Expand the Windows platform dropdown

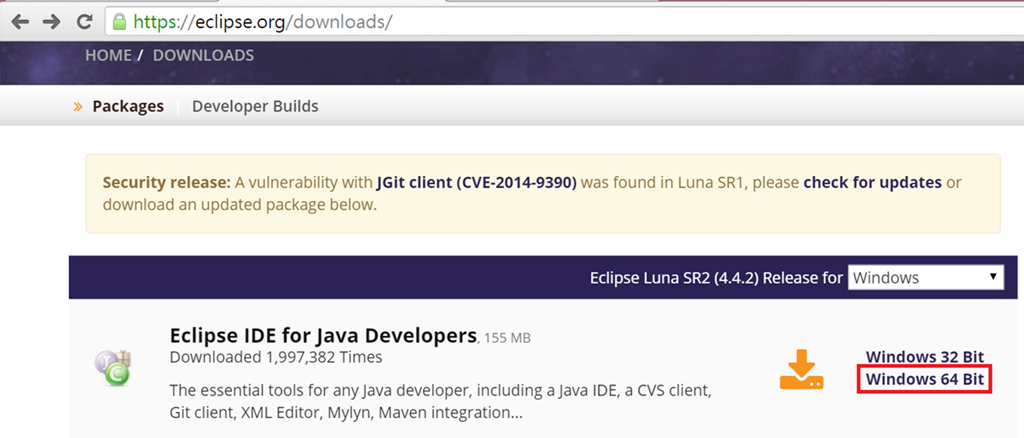(925, 277)
